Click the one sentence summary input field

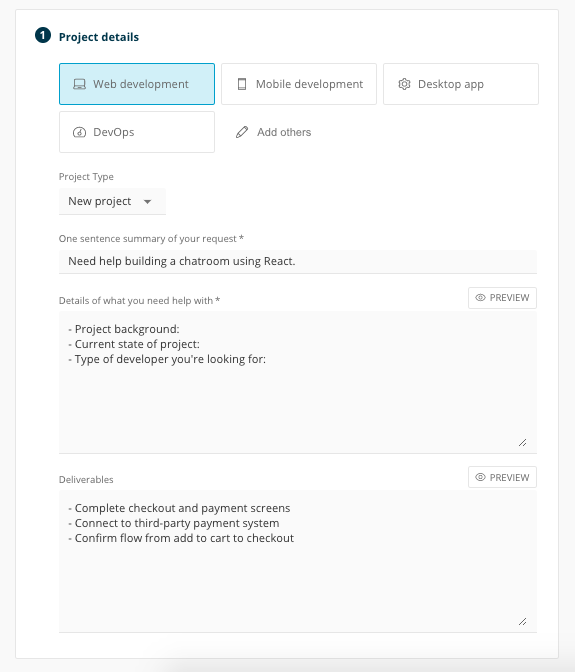[x=298, y=261]
